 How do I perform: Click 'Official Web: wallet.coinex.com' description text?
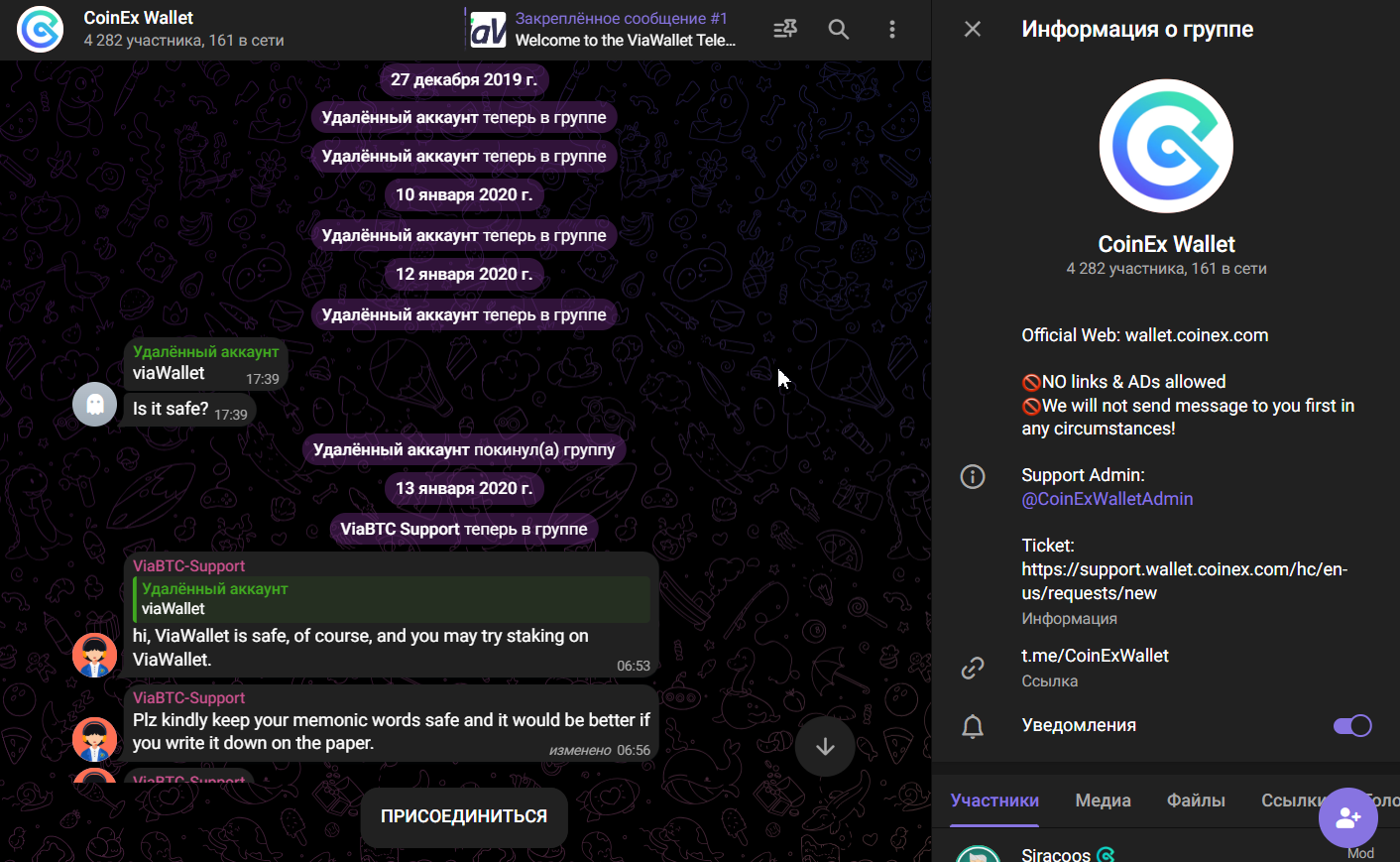click(x=1144, y=335)
